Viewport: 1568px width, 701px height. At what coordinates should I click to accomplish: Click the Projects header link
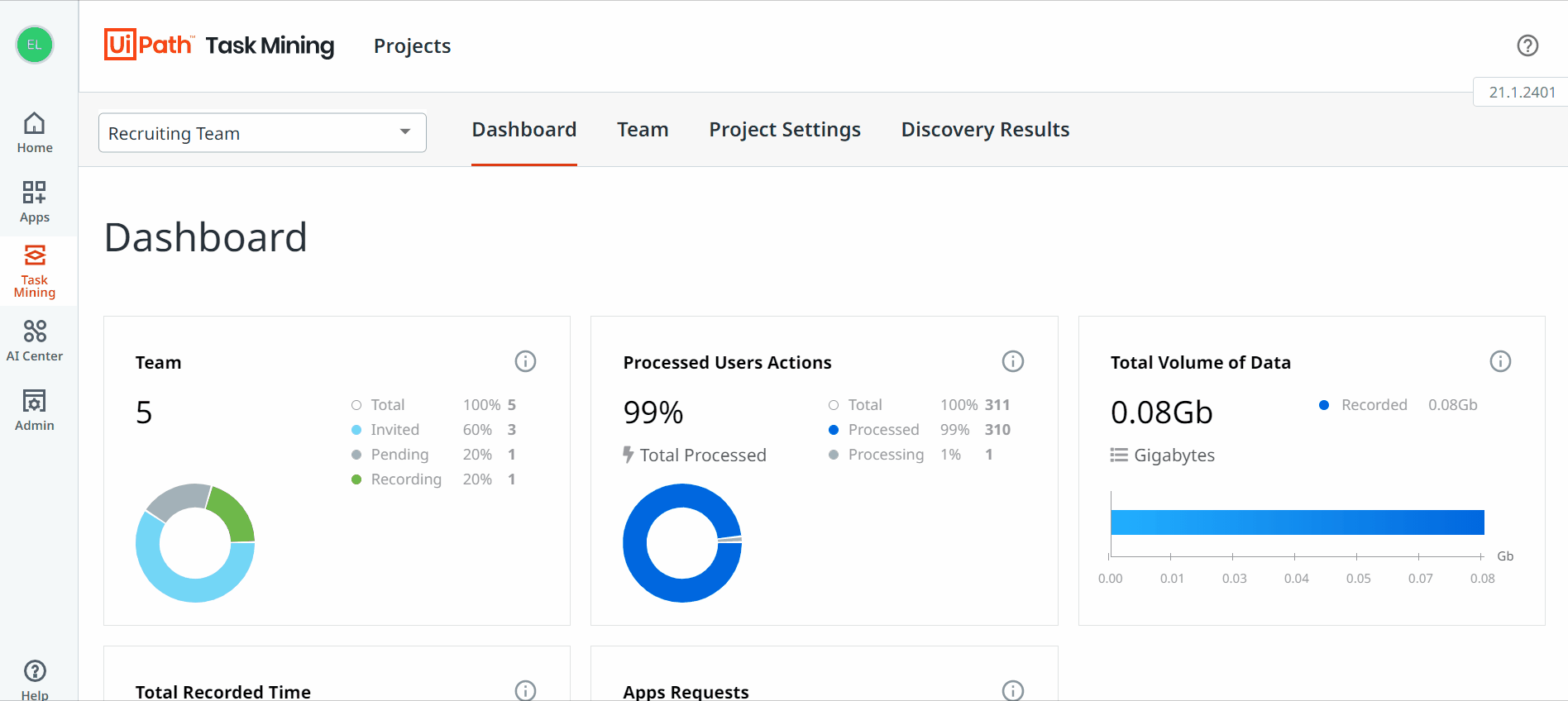coord(412,46)
